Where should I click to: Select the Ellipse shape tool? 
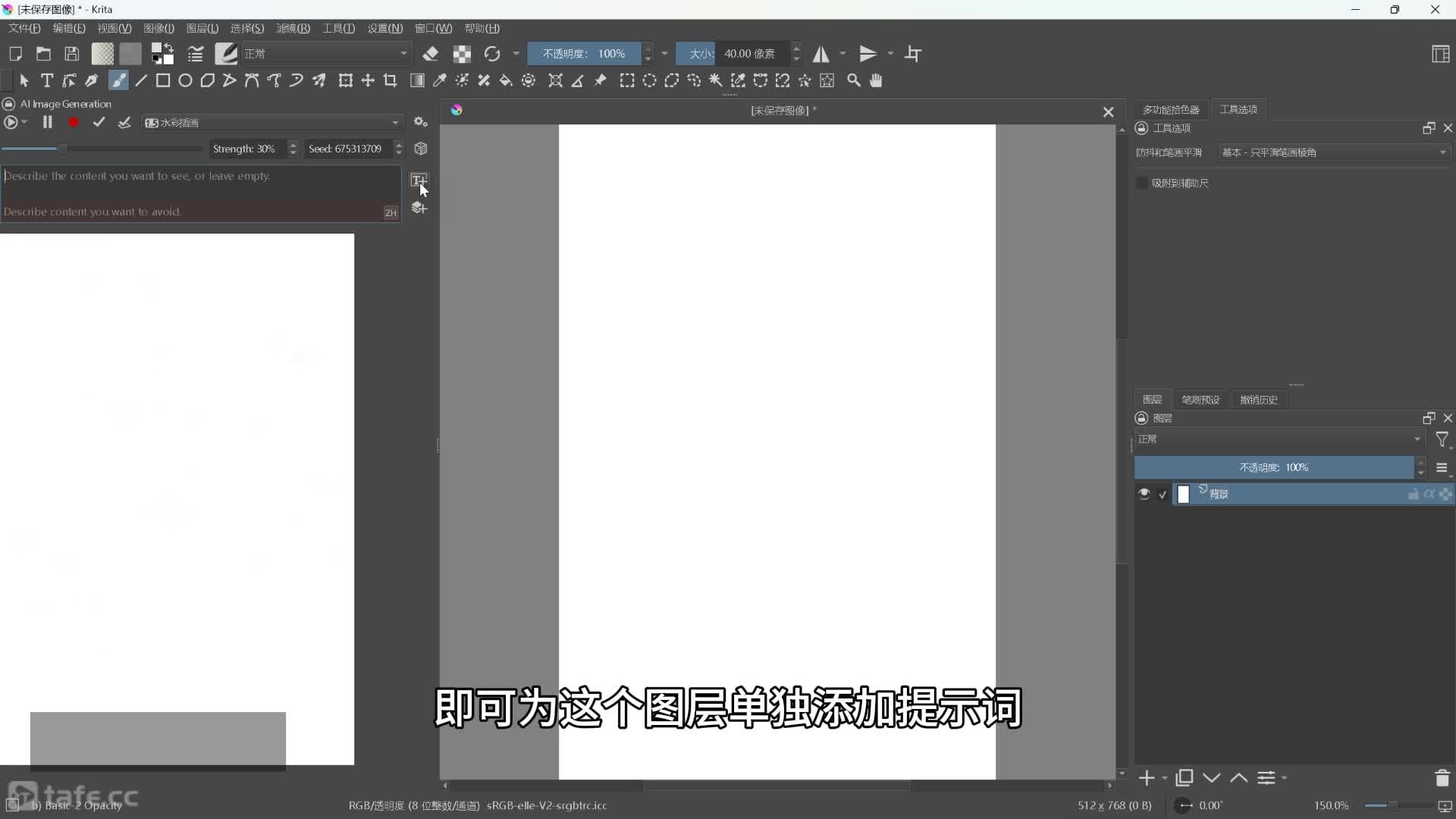click(185, 80)
